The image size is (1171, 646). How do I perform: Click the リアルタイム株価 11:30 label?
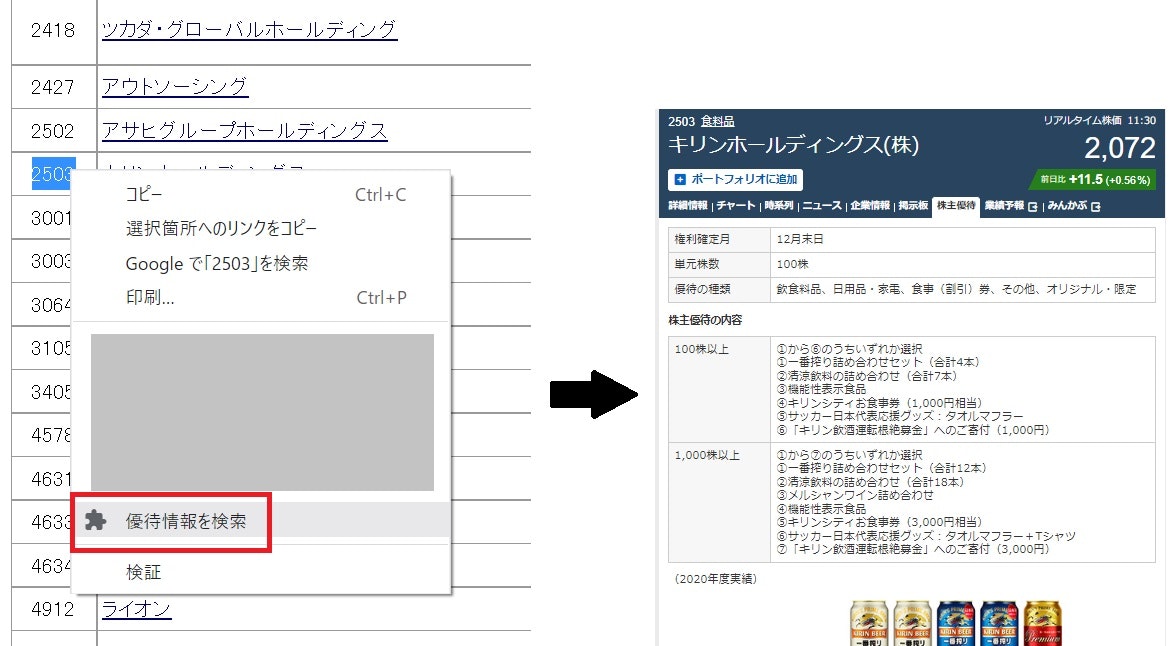[x=1099, y=120]
